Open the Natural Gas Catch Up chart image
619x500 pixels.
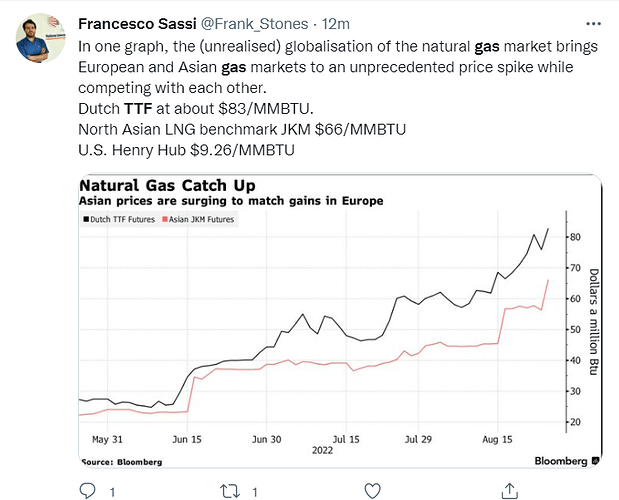tap(340, 321)
